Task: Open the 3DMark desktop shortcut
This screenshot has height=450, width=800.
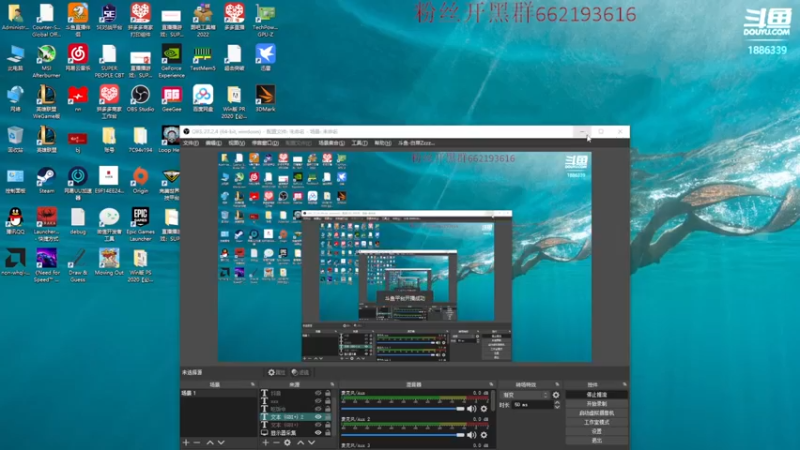Action: [265, 98]
